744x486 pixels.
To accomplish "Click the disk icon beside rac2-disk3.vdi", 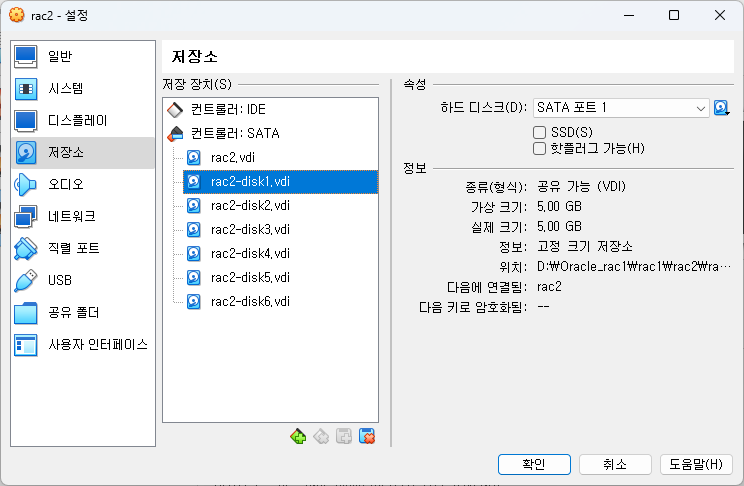I will 194,230.
